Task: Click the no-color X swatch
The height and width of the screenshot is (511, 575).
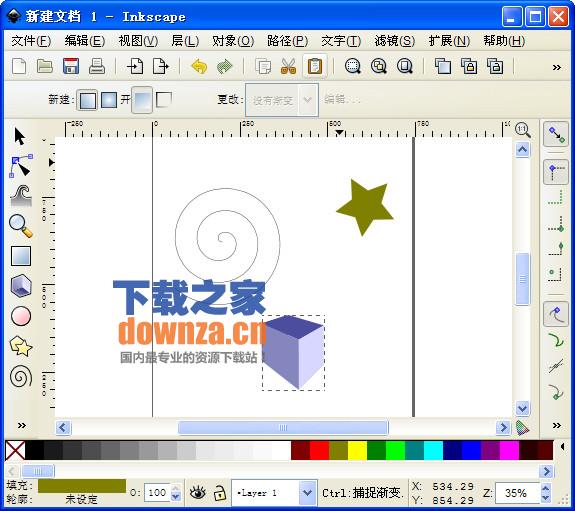Action: 15,450
